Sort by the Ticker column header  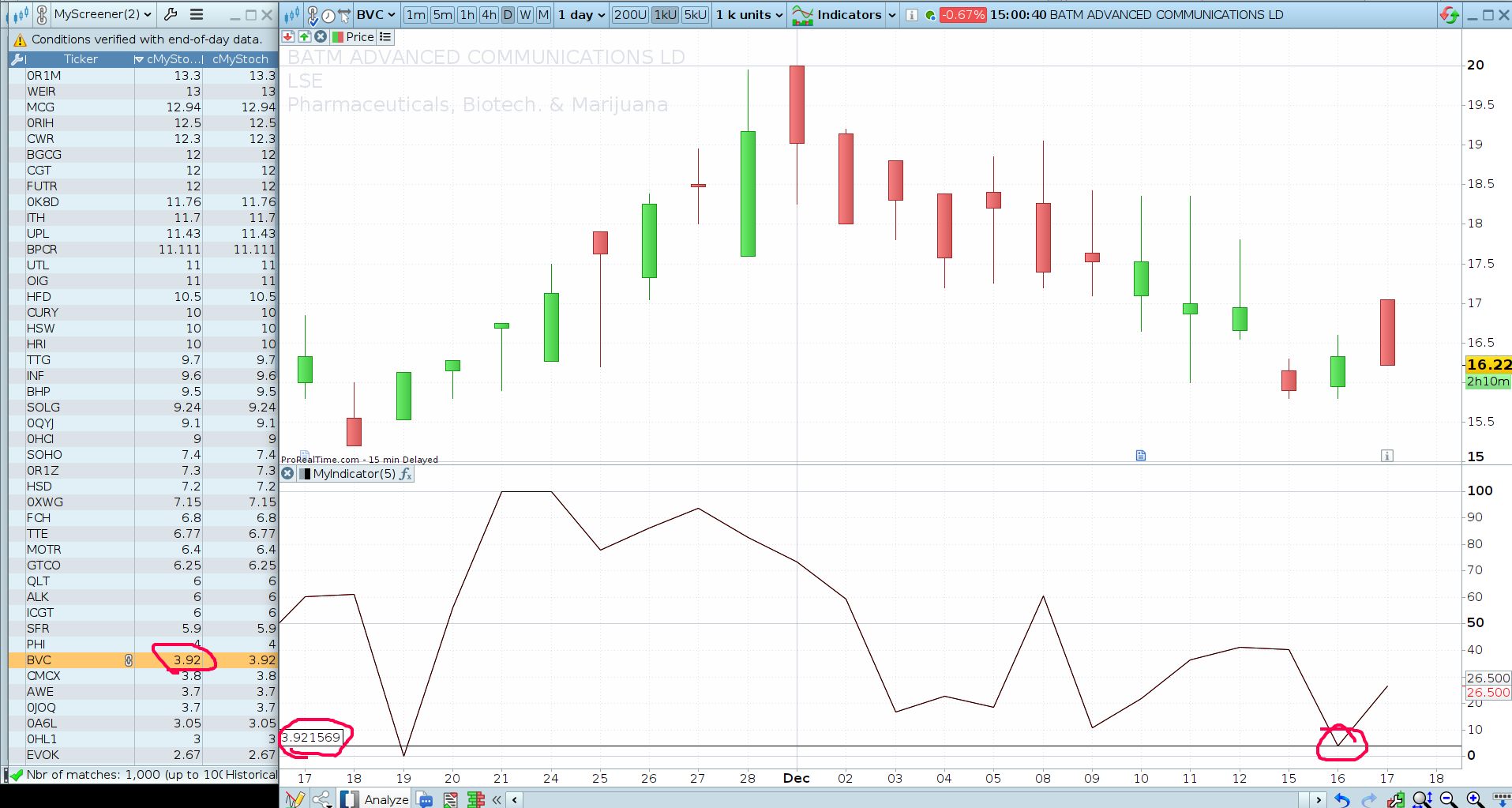pos(81,59)
